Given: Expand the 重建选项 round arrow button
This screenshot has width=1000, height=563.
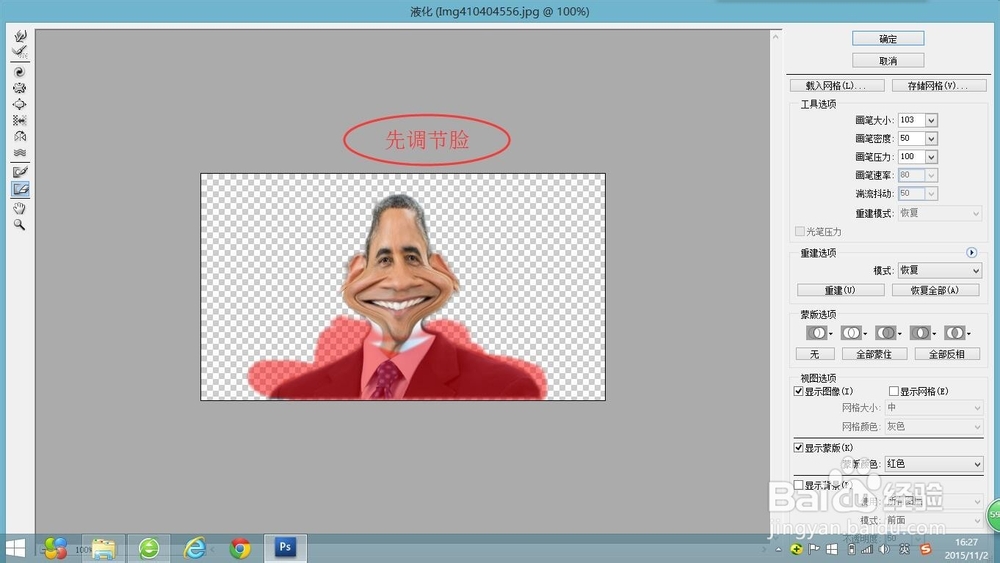Looking at the screenshot, I should point(971,252).
